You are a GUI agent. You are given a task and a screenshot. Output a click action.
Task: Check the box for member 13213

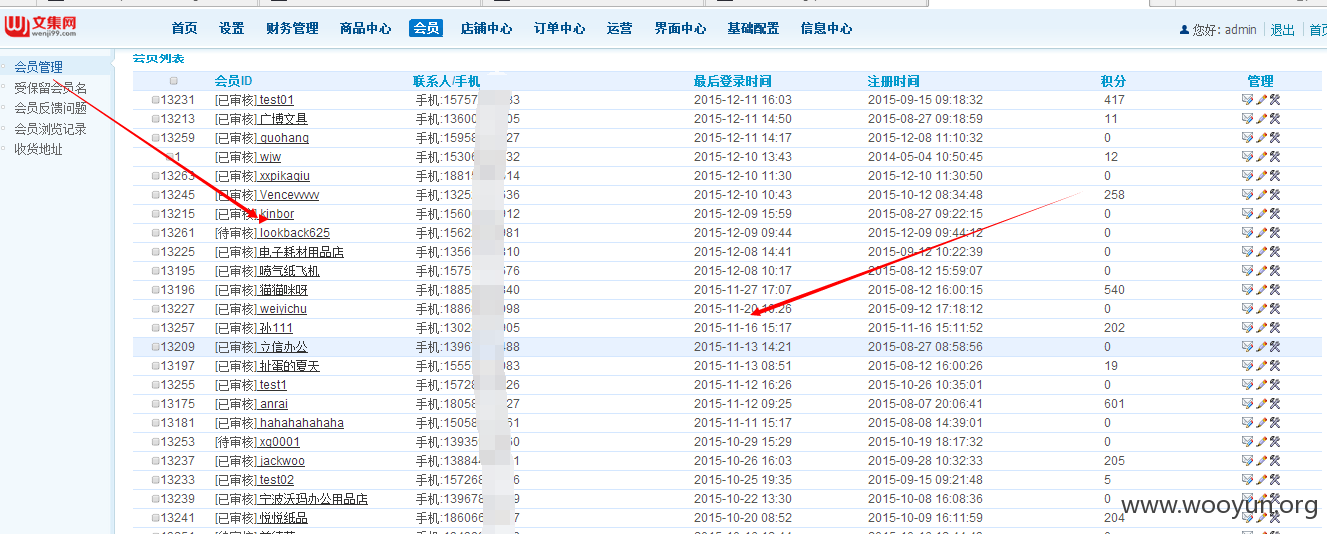click(x=156, y=119)
